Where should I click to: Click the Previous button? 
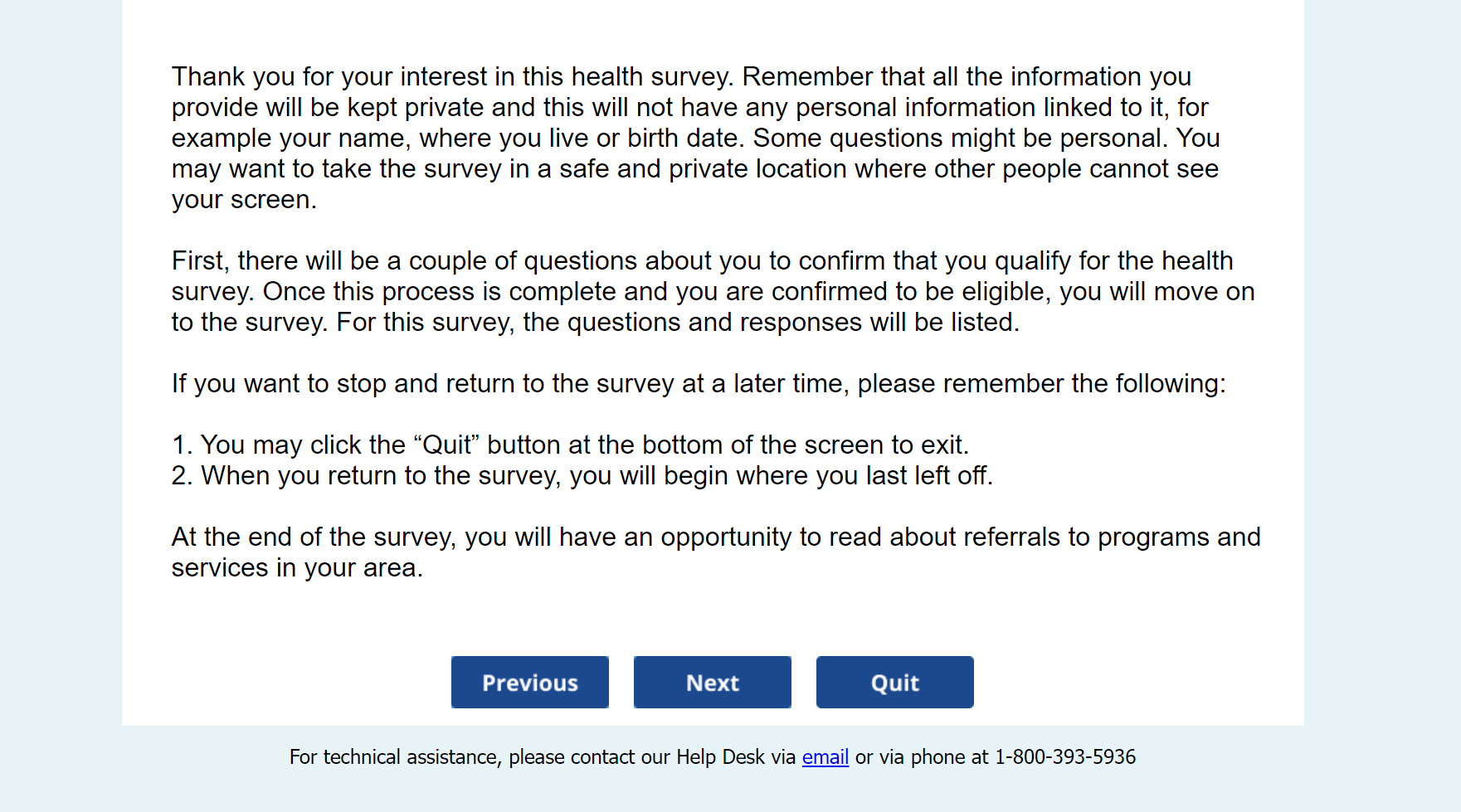tap(529, 683)
